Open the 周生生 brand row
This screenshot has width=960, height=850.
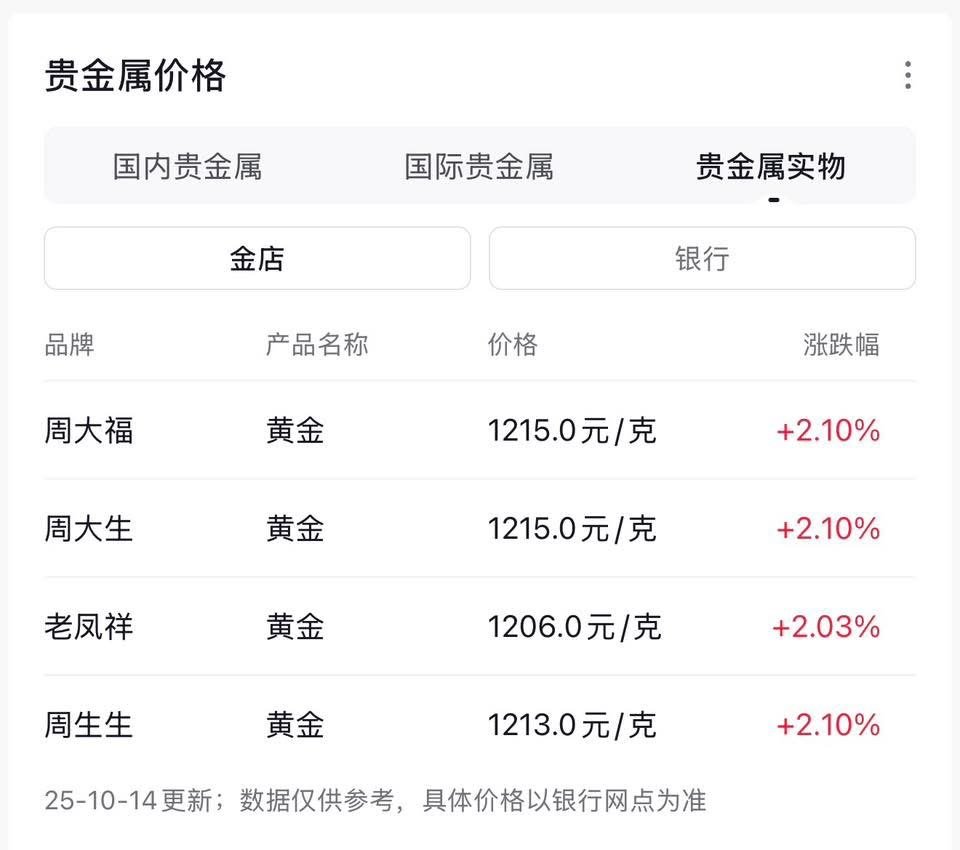[x=89, y=724]
